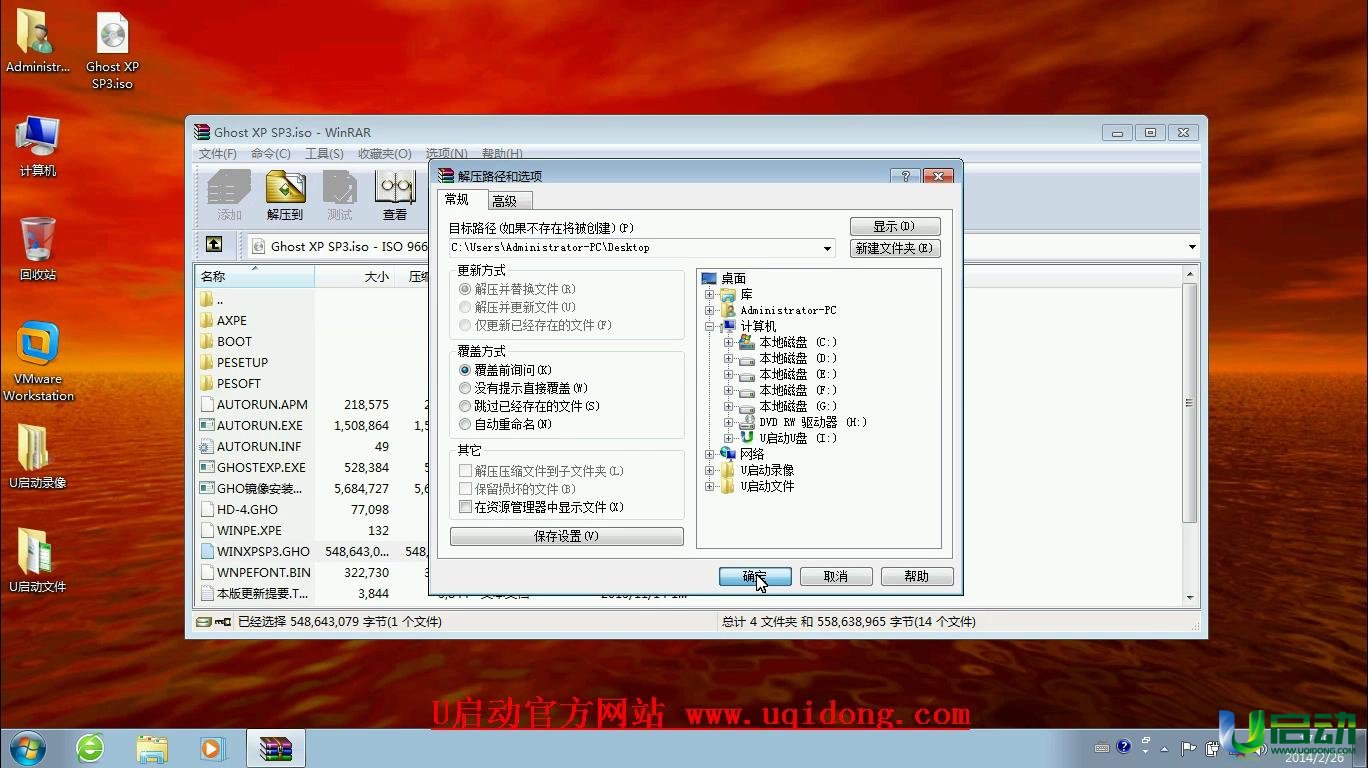Image resolution: width=1368 pixels, height=768 pixels.
Task: Click the WinRAR taskbar icon
Action: pos(275,748)
